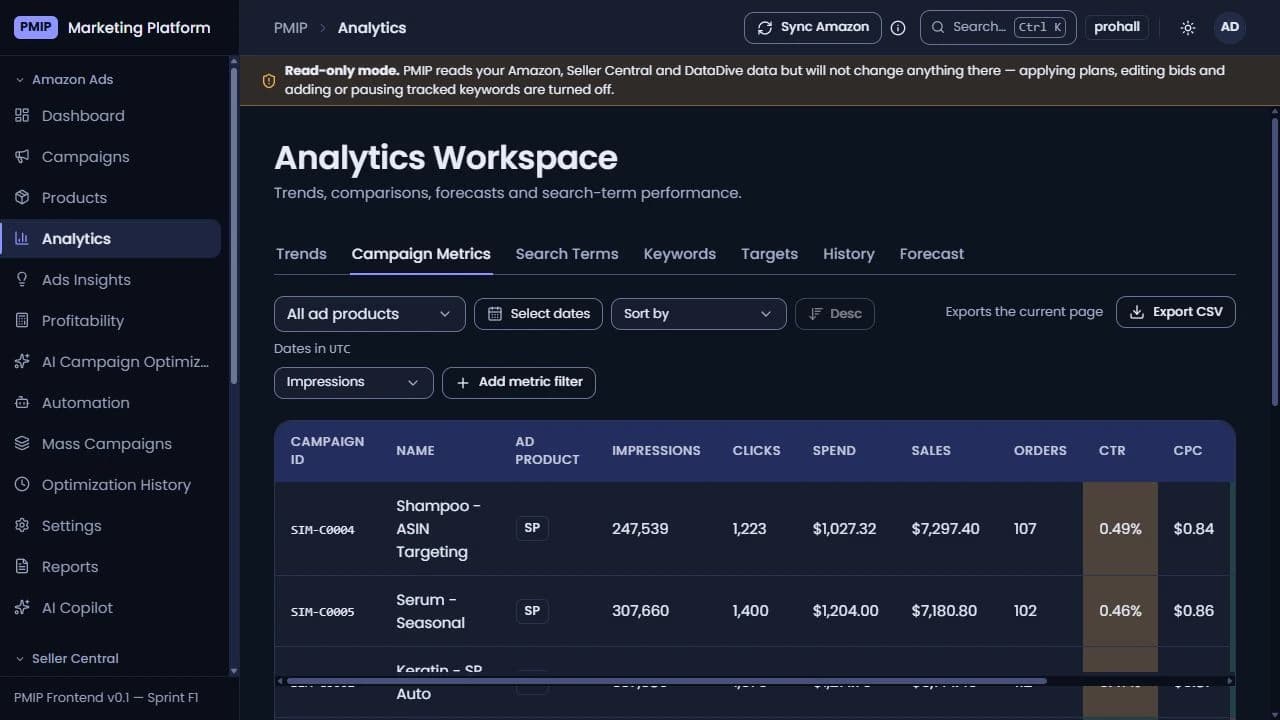Switch to the Forecast tab

pos(932,254)
